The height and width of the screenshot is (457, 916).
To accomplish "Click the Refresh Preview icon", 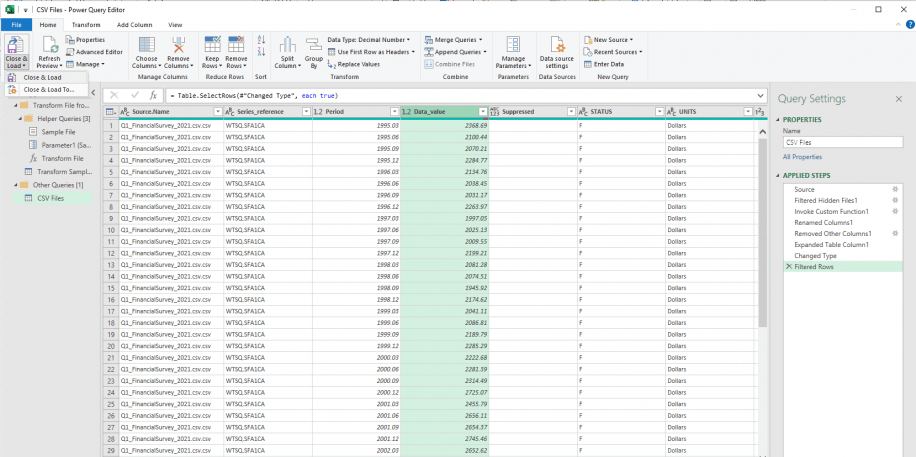I will (49, 46).
